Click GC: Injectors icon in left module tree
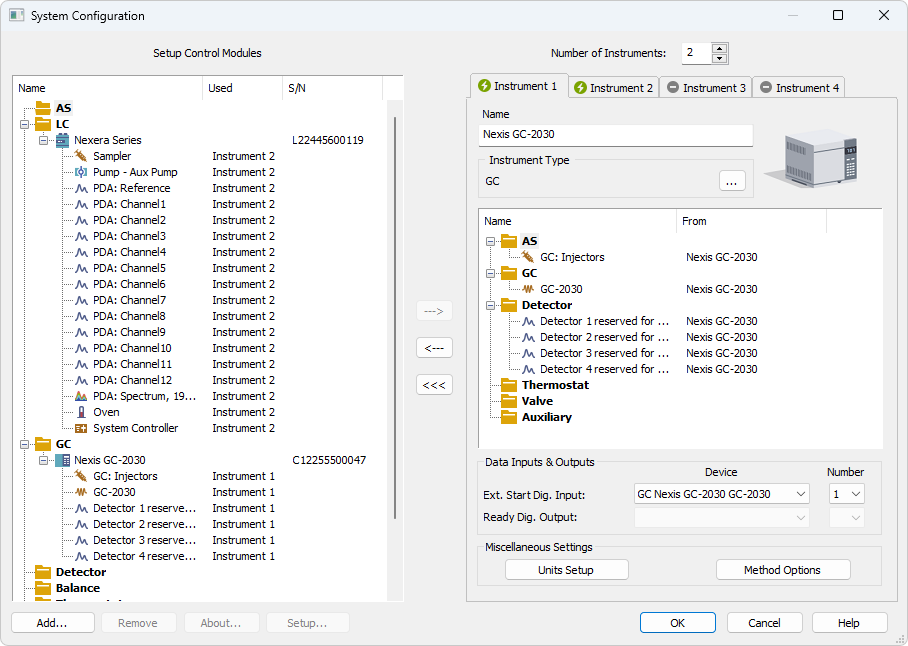This screenshot has width=908, height=646. [81, 476]
